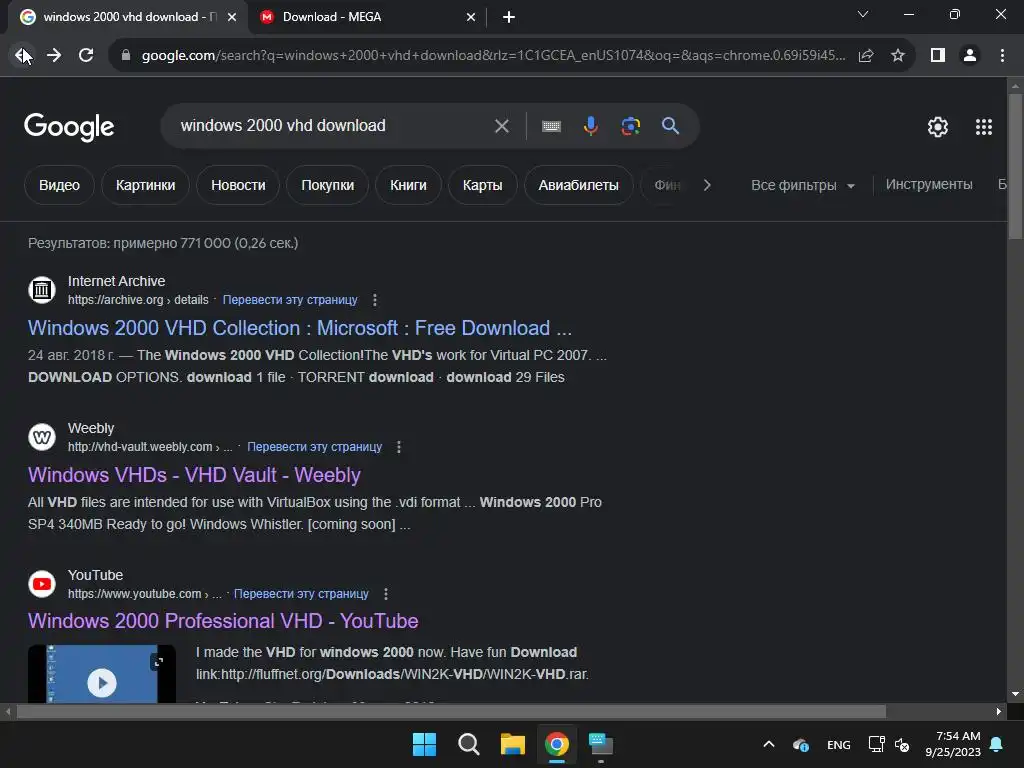Image resolution: width=1024 pixels, height=768 pixels.
Task: Filter results by Книги
Action: [x=408, y=185]
